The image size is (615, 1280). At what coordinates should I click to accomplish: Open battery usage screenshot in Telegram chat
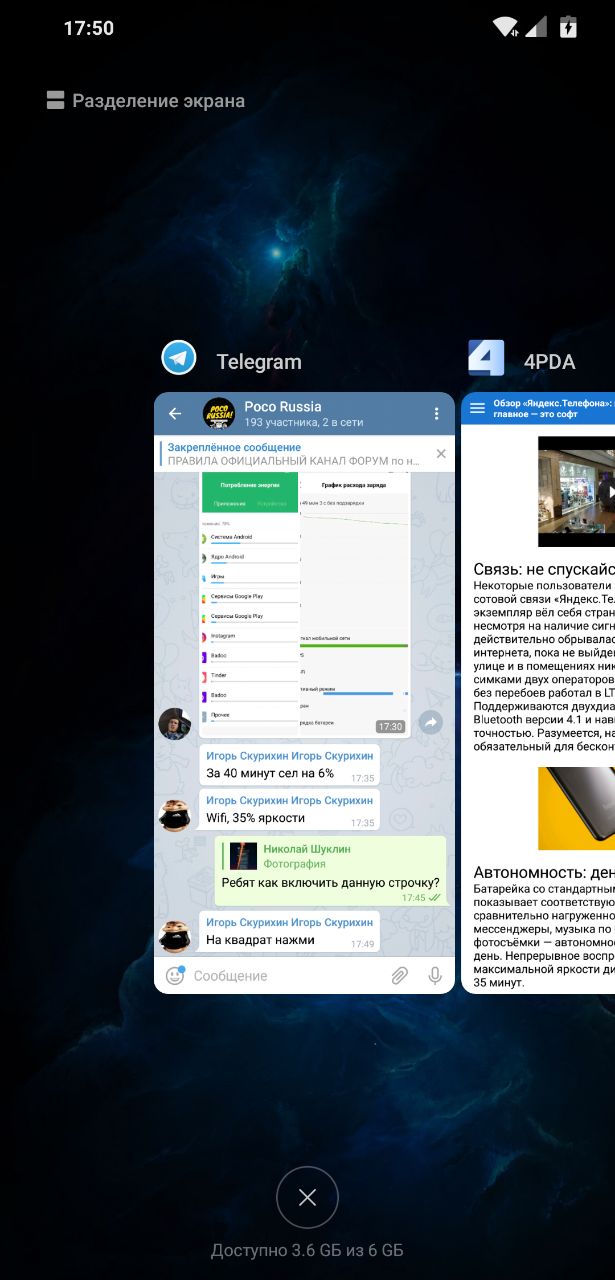click(x=305, y=605)
